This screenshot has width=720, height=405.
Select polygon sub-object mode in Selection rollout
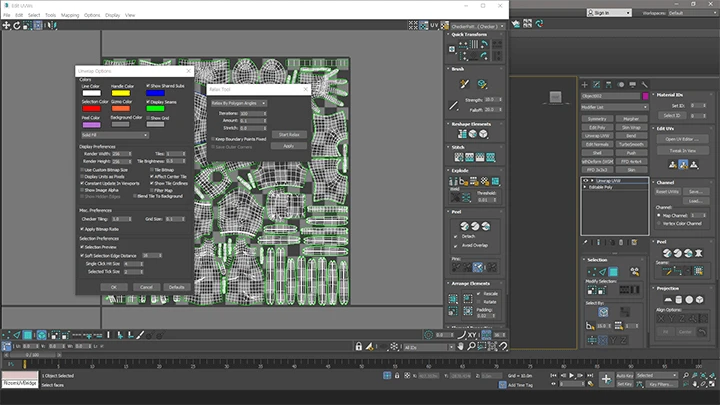click(x=613, y=272)
